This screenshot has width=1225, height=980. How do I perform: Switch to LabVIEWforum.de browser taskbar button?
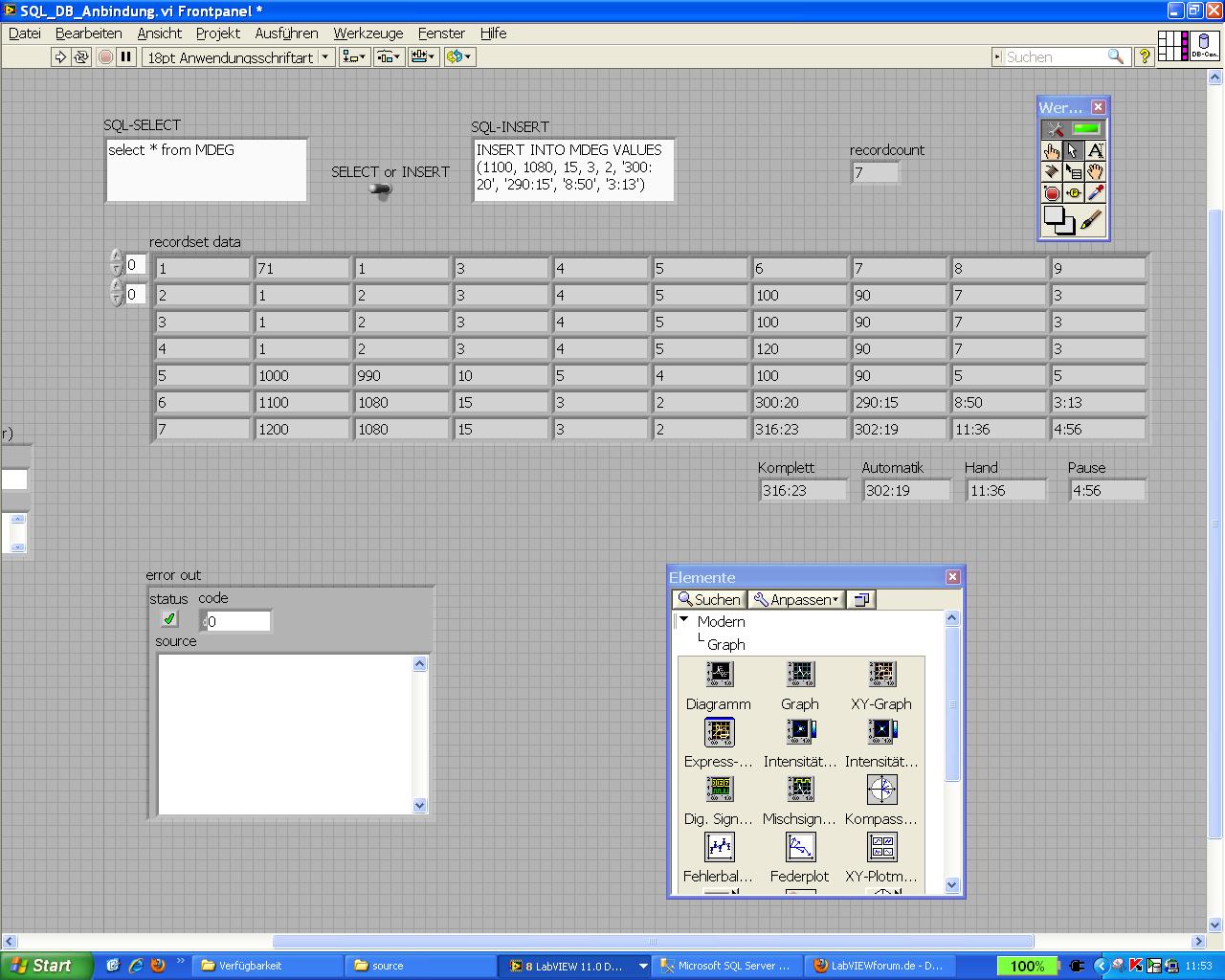click(x=880, y=966)
